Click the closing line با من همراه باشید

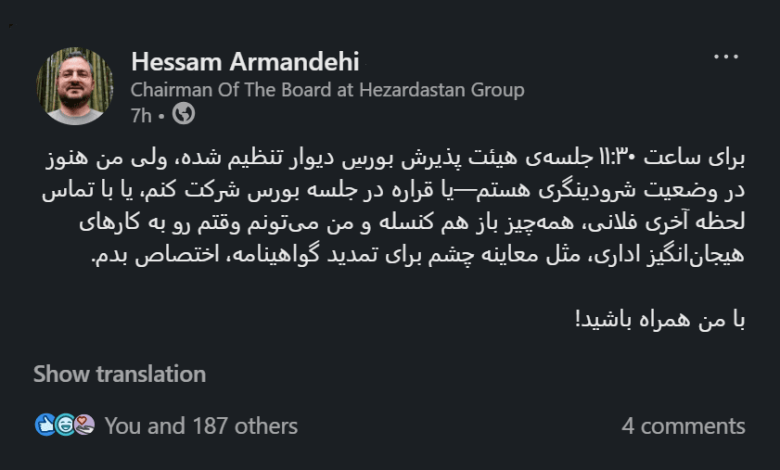pos(661,320)
